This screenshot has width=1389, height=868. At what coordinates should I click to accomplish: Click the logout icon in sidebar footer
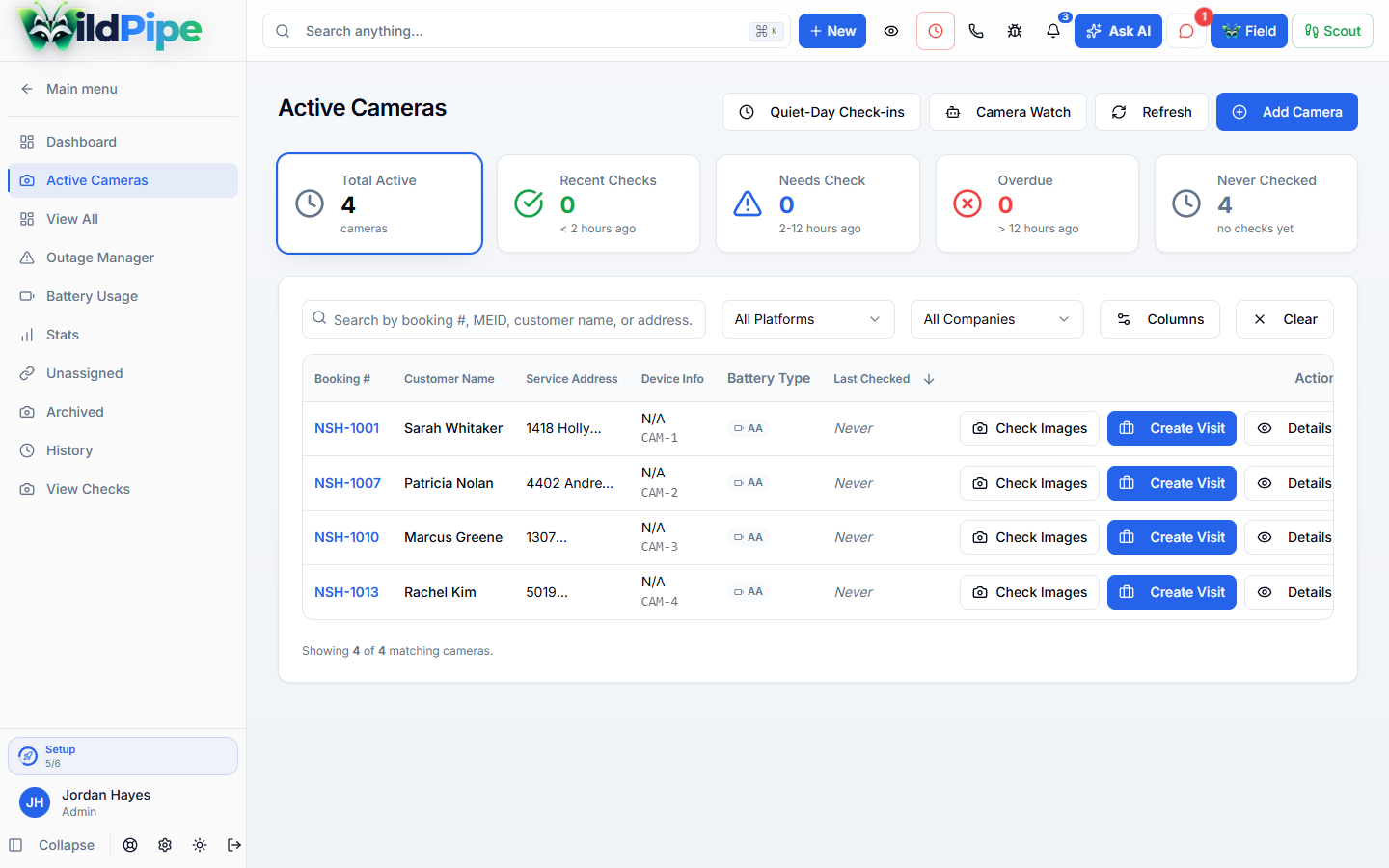234,845
